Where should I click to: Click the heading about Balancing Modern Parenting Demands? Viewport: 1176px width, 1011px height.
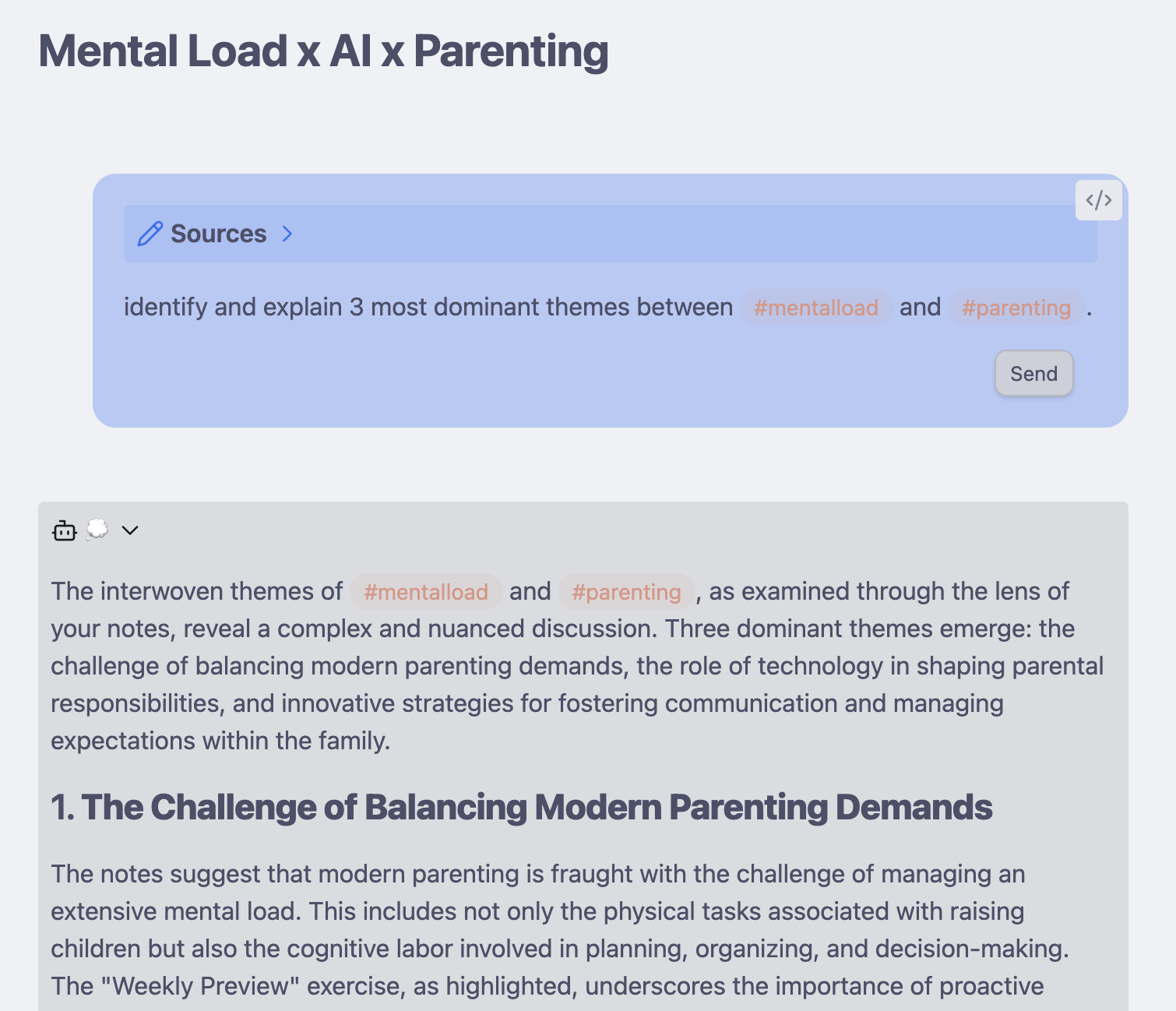click(x=521, y=808)
